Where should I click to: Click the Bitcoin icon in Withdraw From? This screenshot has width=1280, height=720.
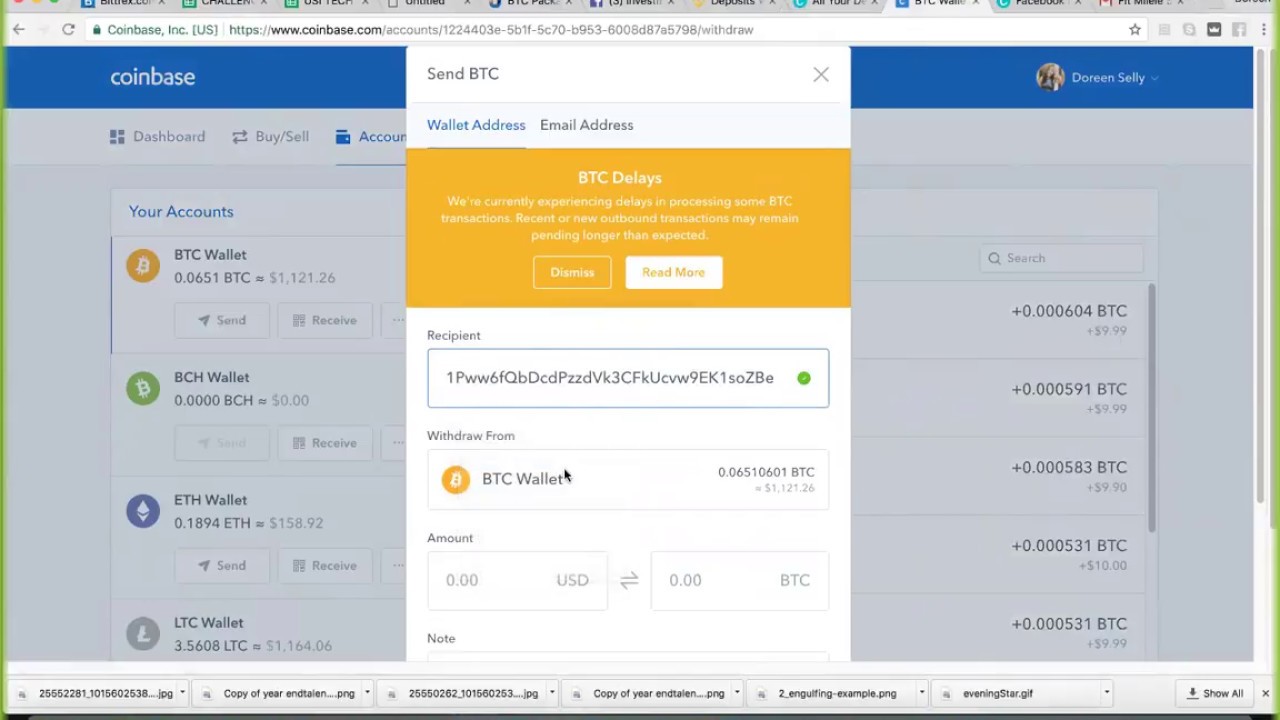click(x=456, y=479)
